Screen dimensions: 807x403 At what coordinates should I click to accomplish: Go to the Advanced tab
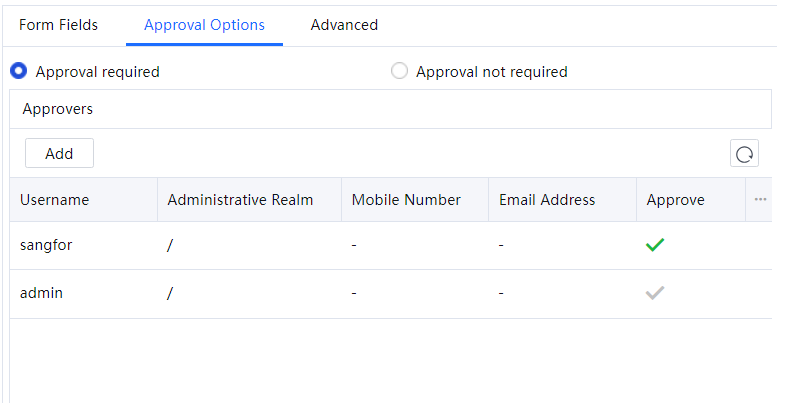[344, 25]
